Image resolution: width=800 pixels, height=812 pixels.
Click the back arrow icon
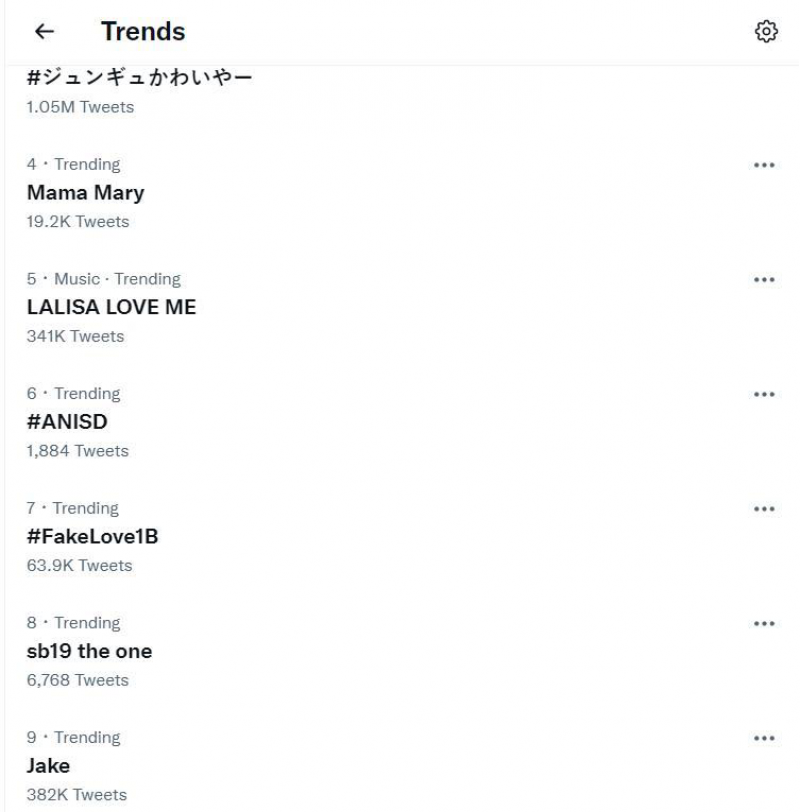[x=44, y=32]
